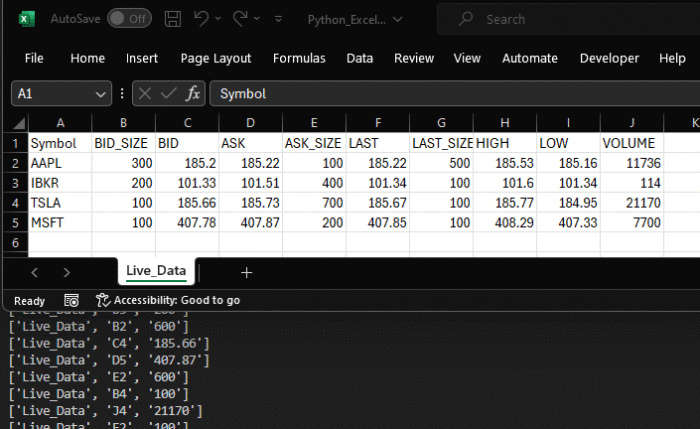Screen dimensions: 700x429
Task: Switch to the View tab
Action: 467,58
